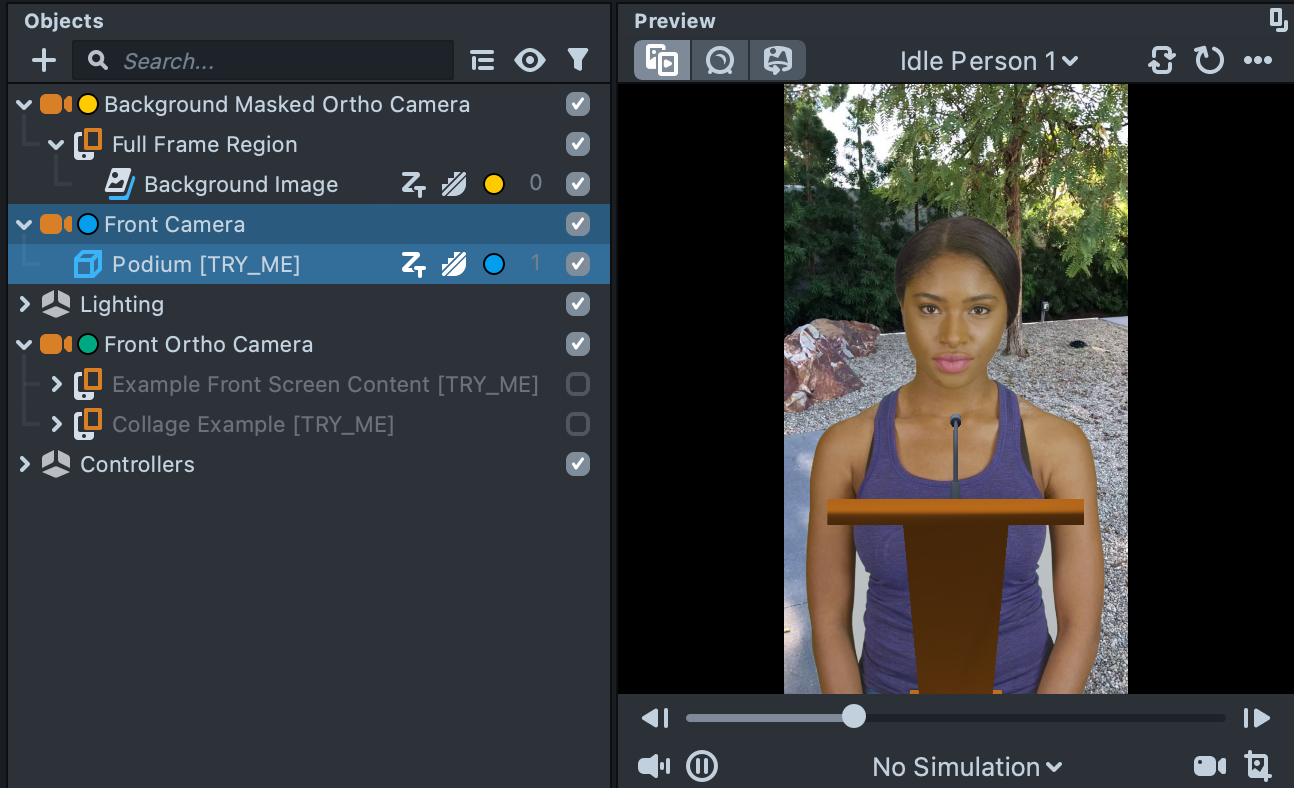Mute the preview audio speaker icon
1294x788 pixels.
pyautogui.click(x=654, y=767)
